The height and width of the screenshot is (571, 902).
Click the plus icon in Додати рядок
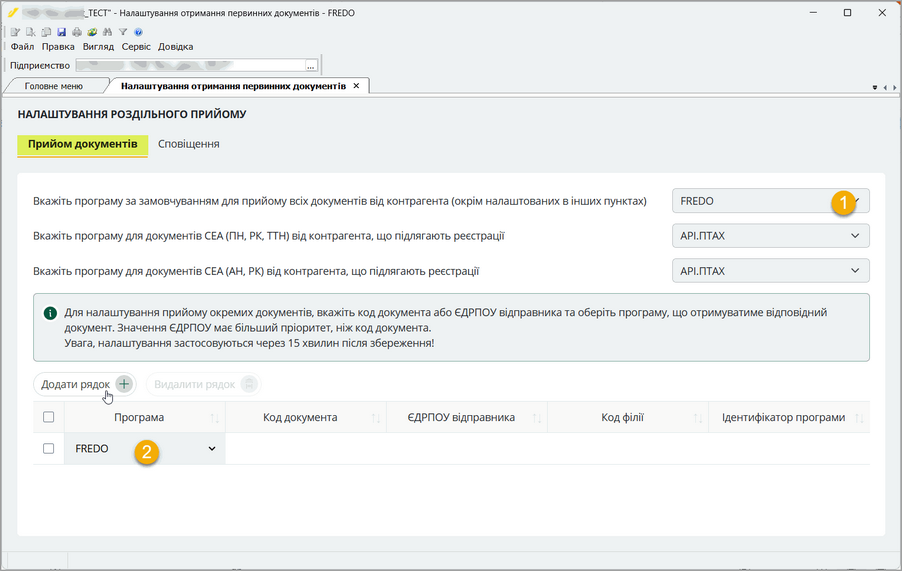[124, 384]
